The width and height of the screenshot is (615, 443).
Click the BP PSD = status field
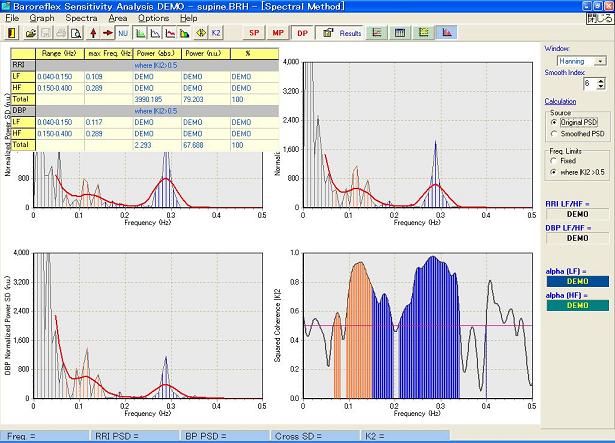(x=225, y=436)
